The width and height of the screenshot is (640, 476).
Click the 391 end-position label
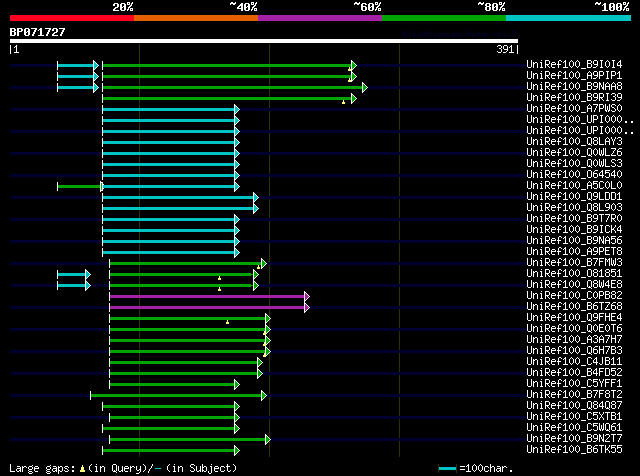click(505, 49)
